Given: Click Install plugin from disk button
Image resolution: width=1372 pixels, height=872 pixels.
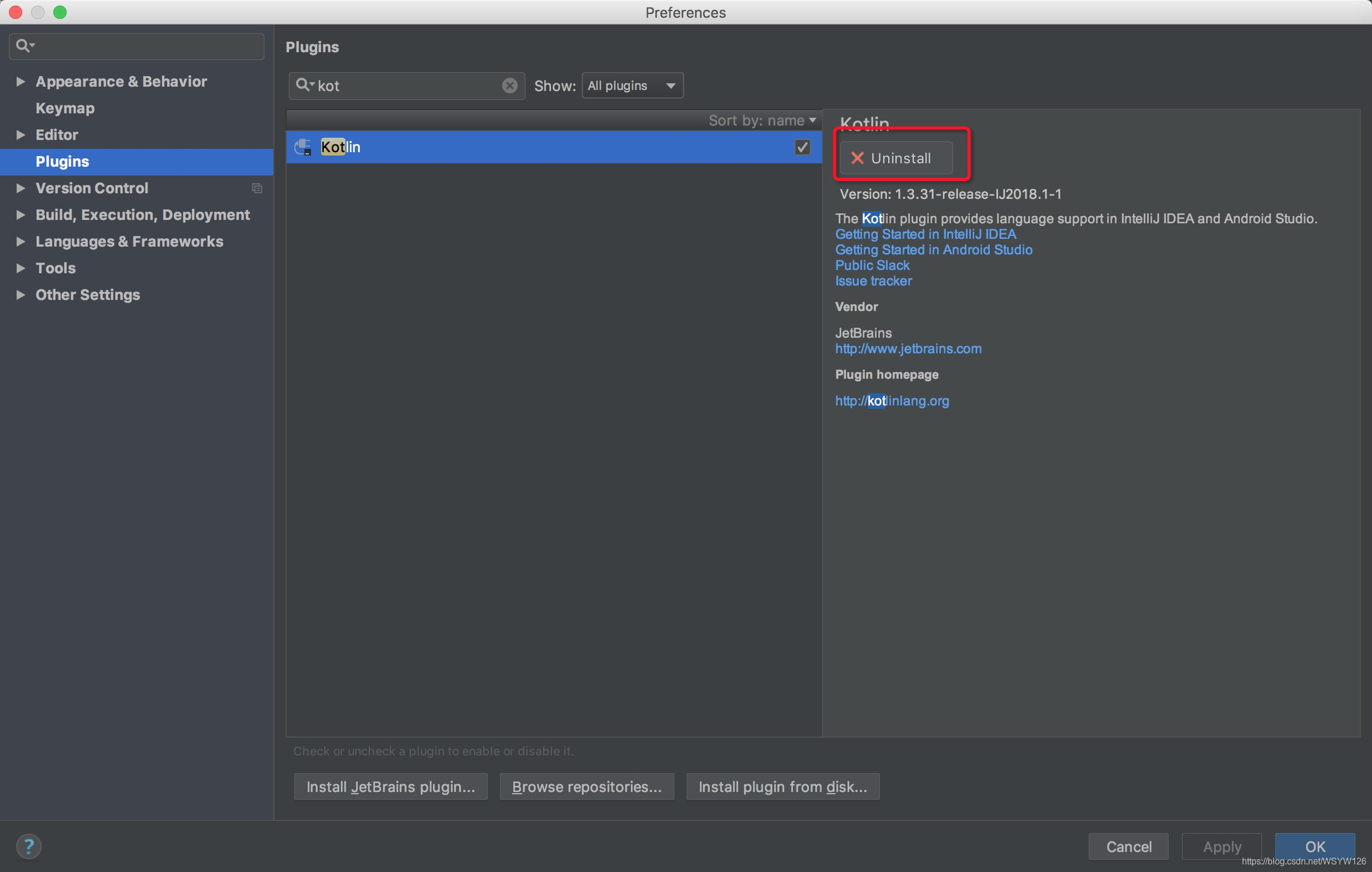Looking at the screenshot, I should 782,786.
